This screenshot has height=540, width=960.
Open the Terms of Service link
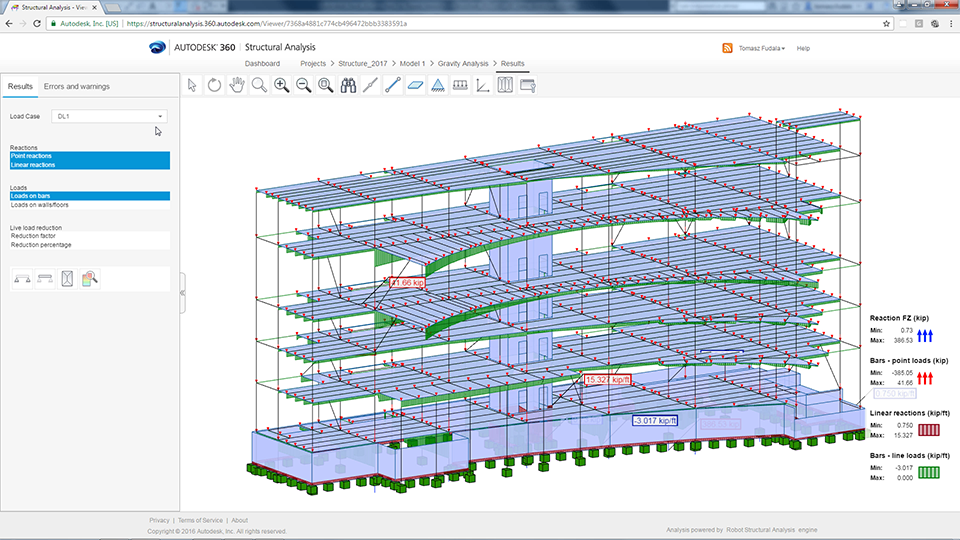[200, 520]
